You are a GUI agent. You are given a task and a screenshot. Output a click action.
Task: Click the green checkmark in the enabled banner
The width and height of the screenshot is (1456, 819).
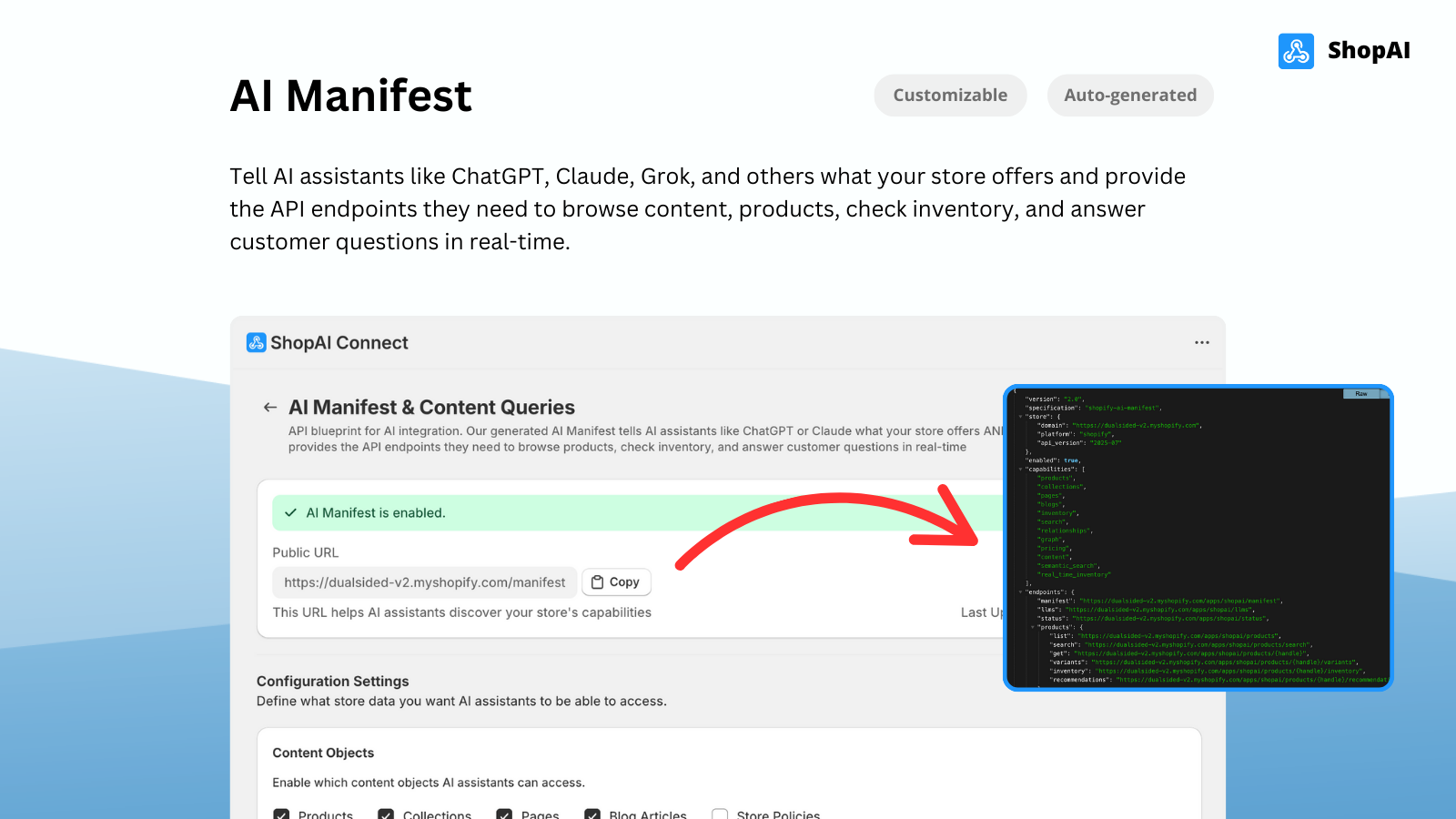click(x=290, y=512)
